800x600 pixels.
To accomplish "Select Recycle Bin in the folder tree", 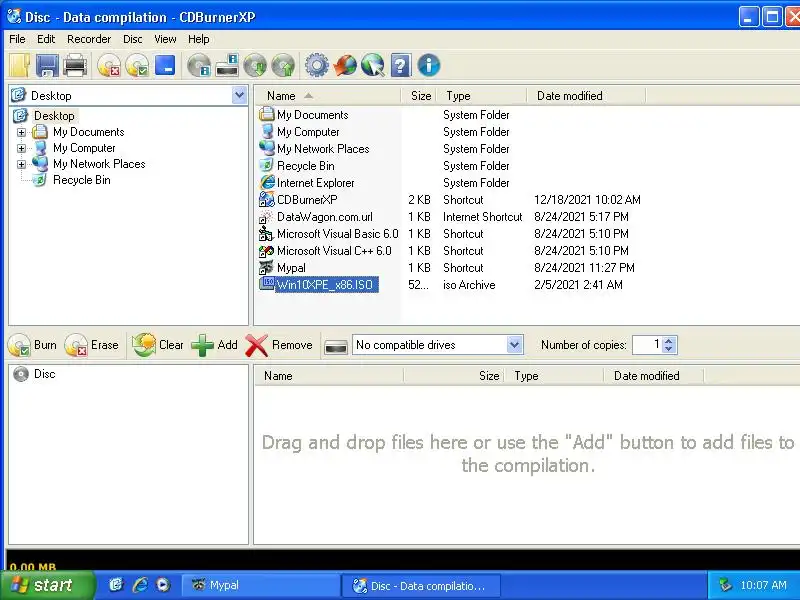I will coord(82,180).
